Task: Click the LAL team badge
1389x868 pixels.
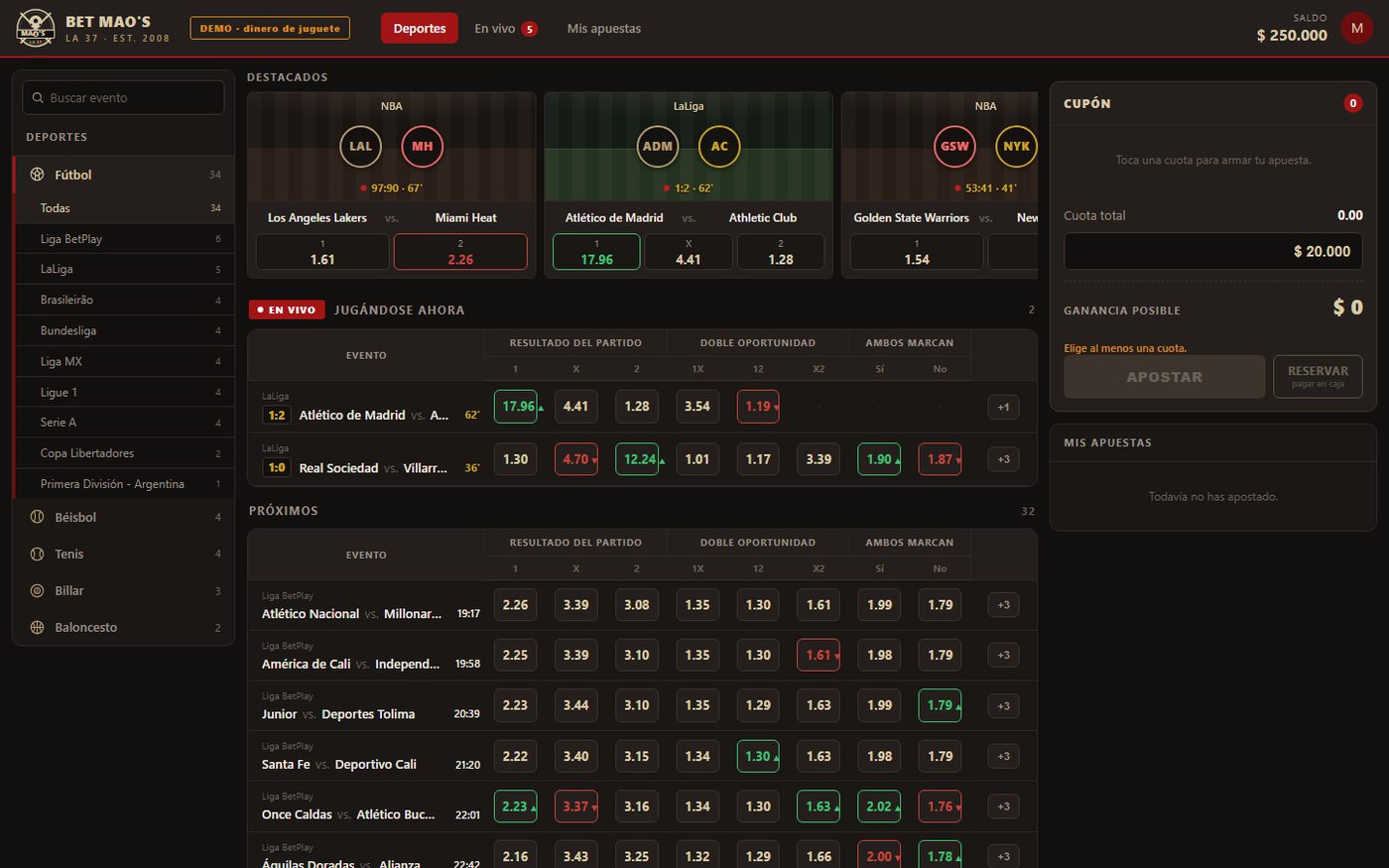Action: [360, 146]
